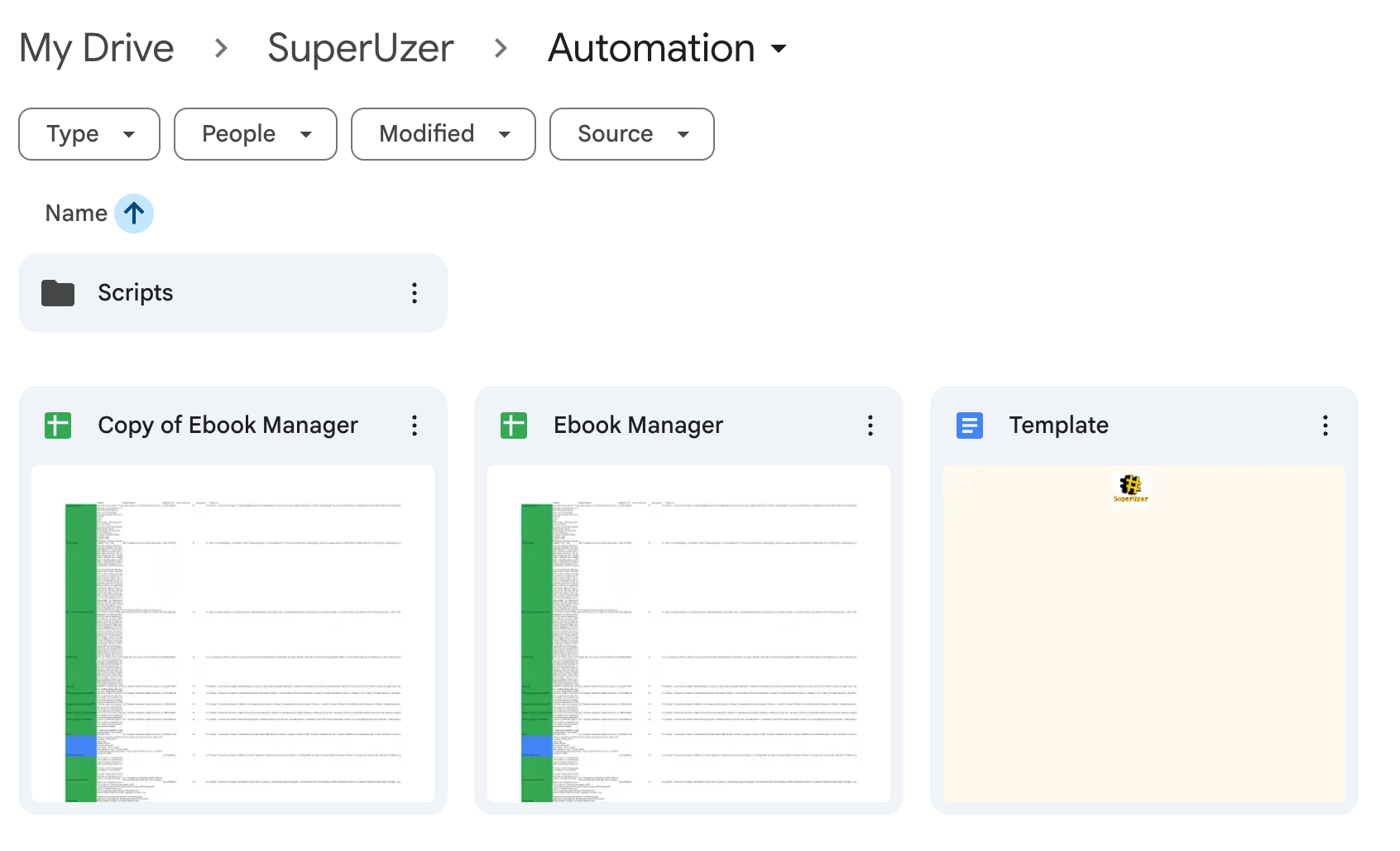Image resolution: width=1400 pixels, height=851 pixels.
Task: Go to SuperUzer folder in breadcrumb
Action: pos(361,49)
